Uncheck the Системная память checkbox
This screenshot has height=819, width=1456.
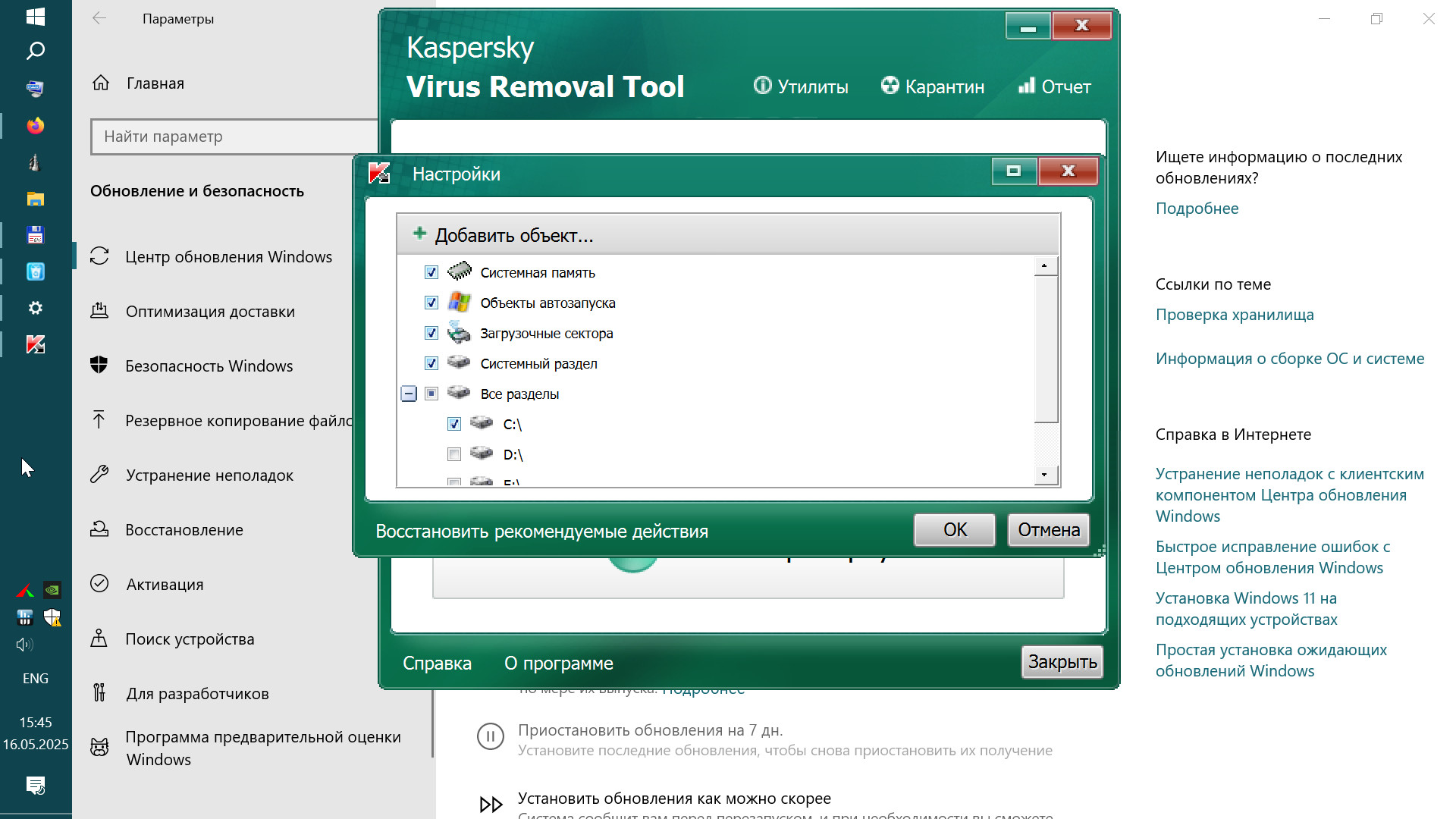coord(431,272)
